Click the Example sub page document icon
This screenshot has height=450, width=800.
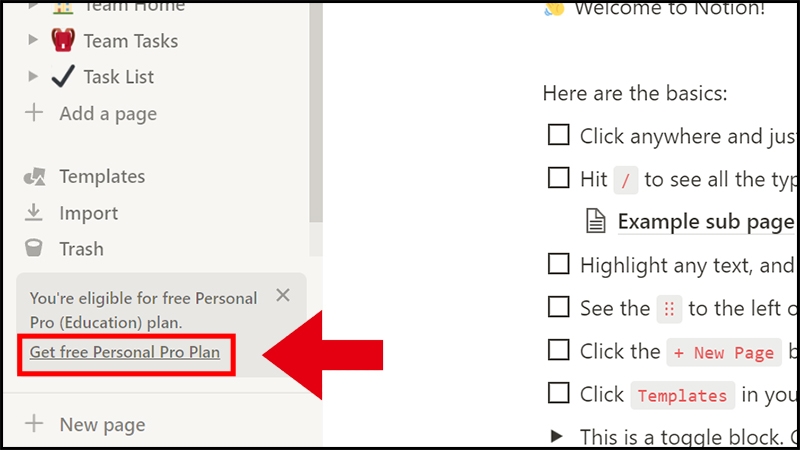pyautogui.click(x=596, y=222)
